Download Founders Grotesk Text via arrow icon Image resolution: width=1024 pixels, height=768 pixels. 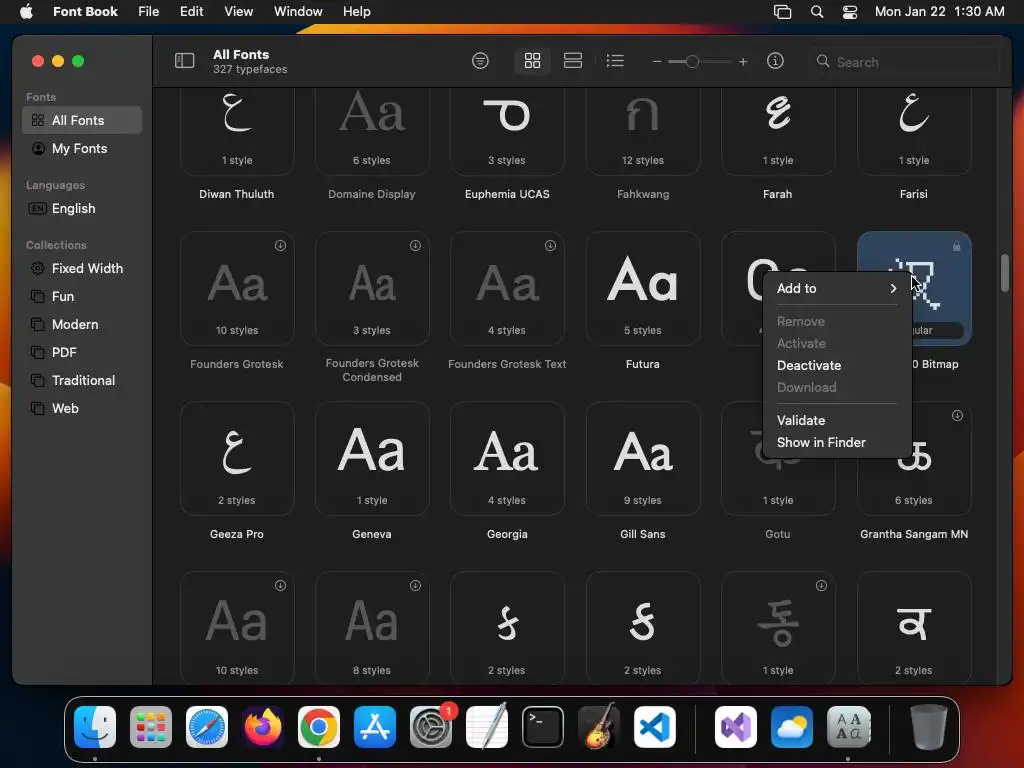click(x=551, y=246)
